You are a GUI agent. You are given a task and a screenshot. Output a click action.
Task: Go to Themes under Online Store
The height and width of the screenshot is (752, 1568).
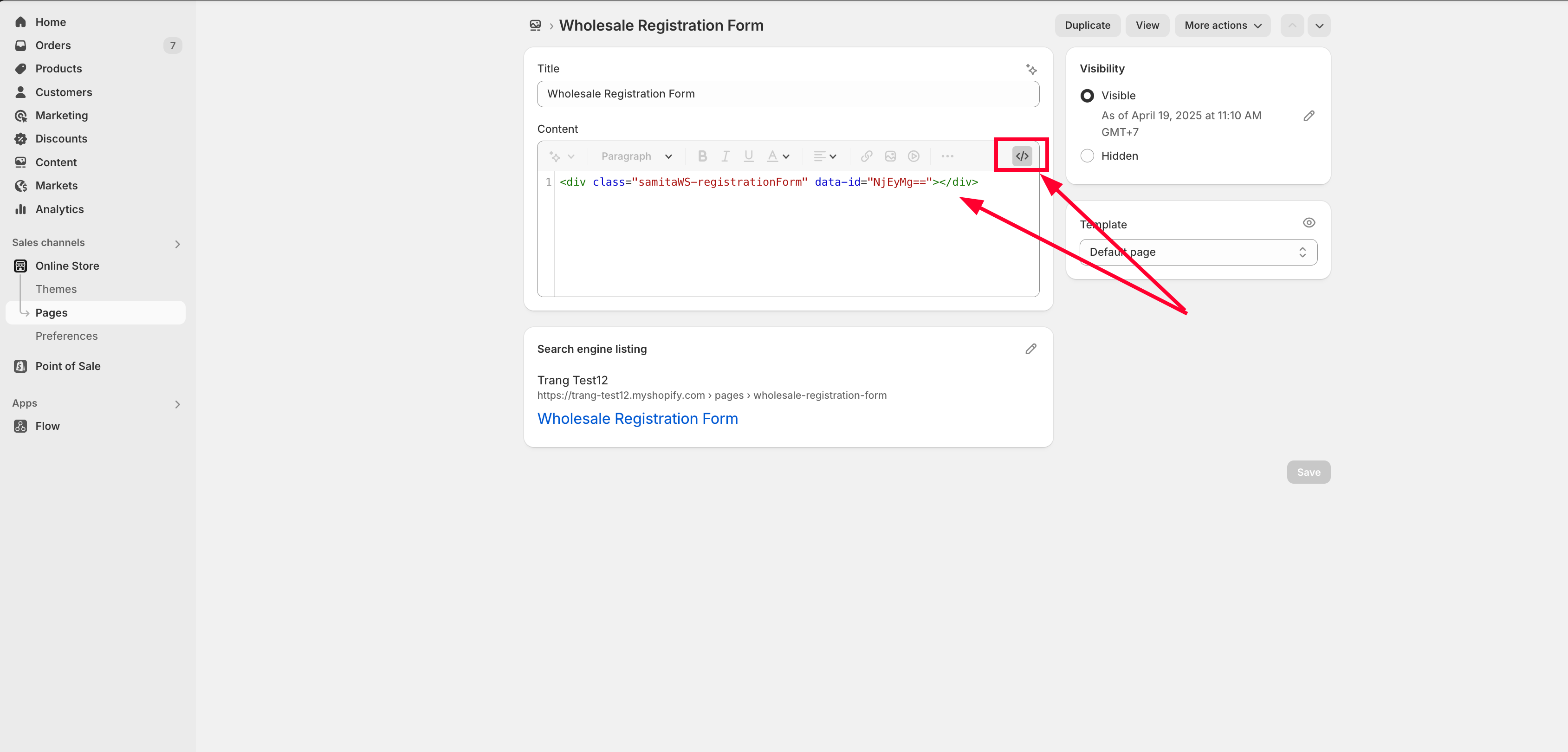pos(56,289)
